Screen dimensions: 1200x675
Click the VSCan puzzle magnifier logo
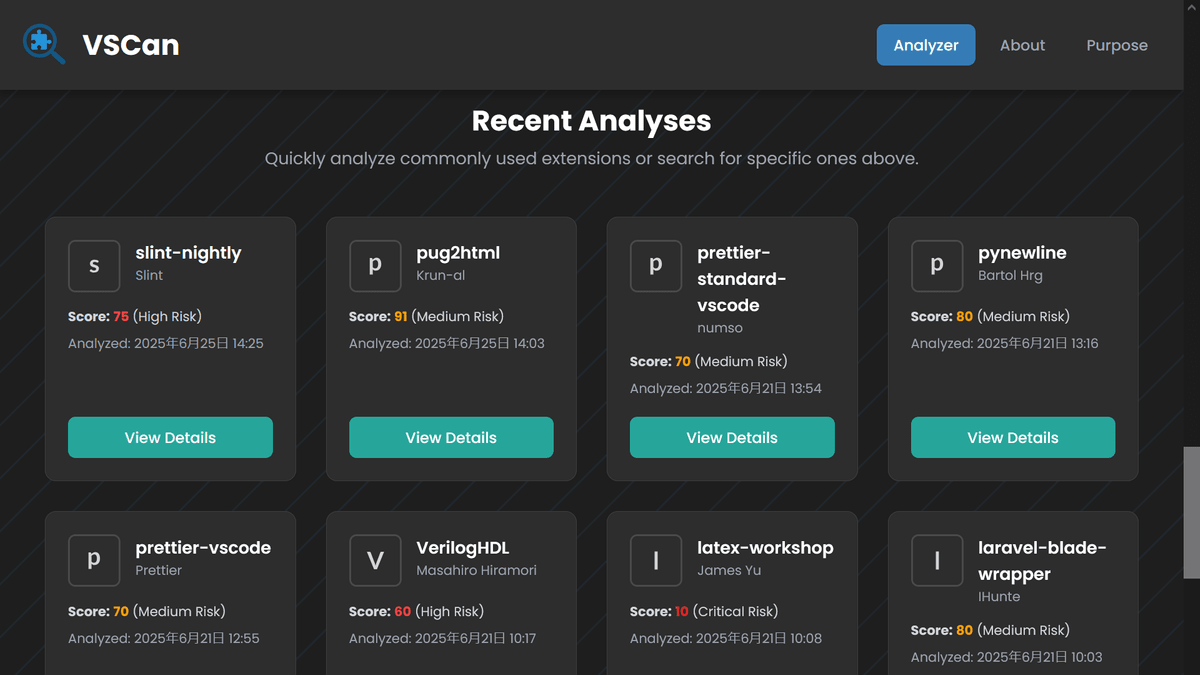tap(44, 44)
